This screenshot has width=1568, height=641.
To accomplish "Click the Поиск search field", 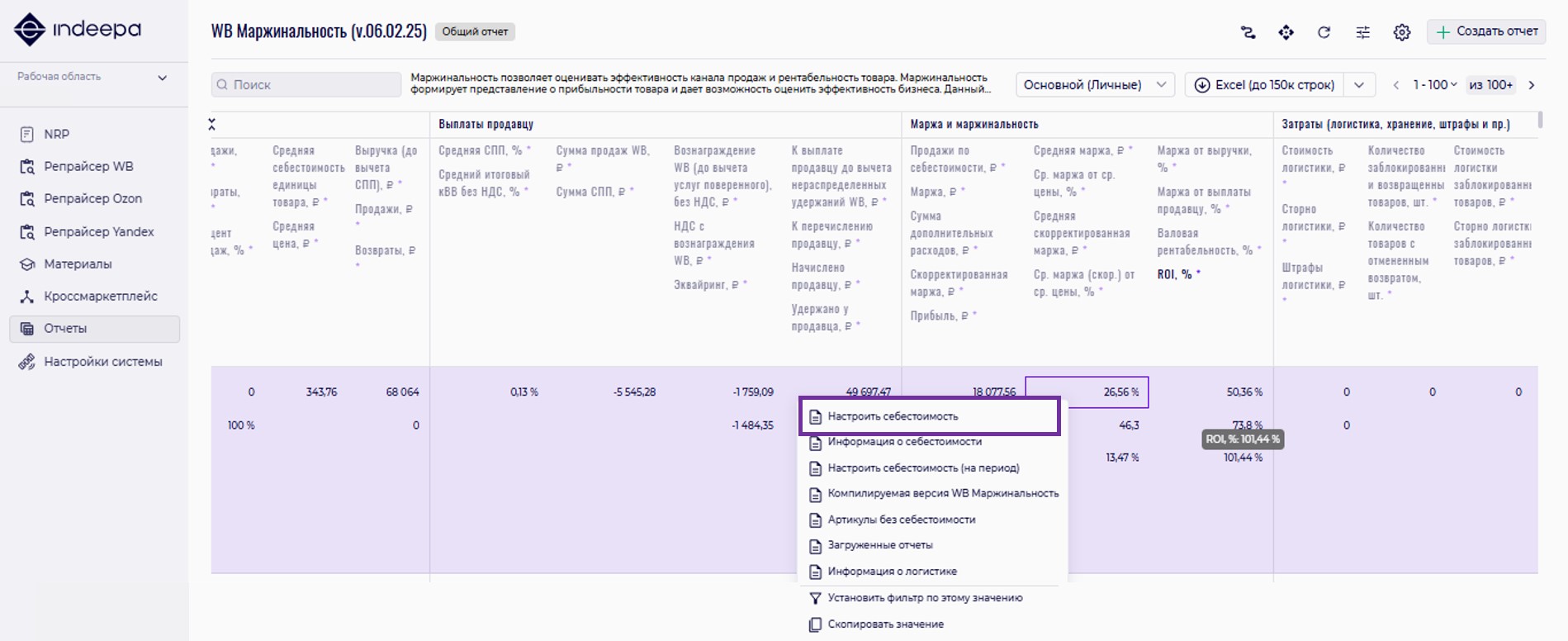I will click(x=306, y=84).
